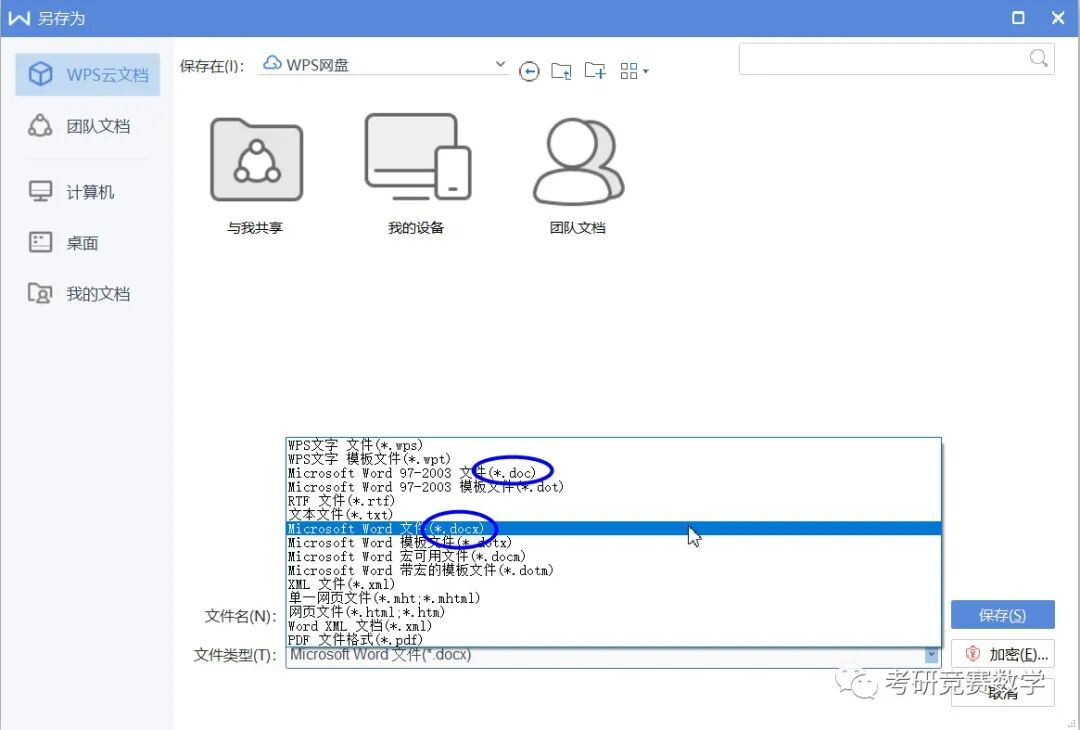Select Microsoft Word 文件(*.docx) highlighted option
The width and height of the screenshot is (1080, 730).
click(x=613, y=528)
